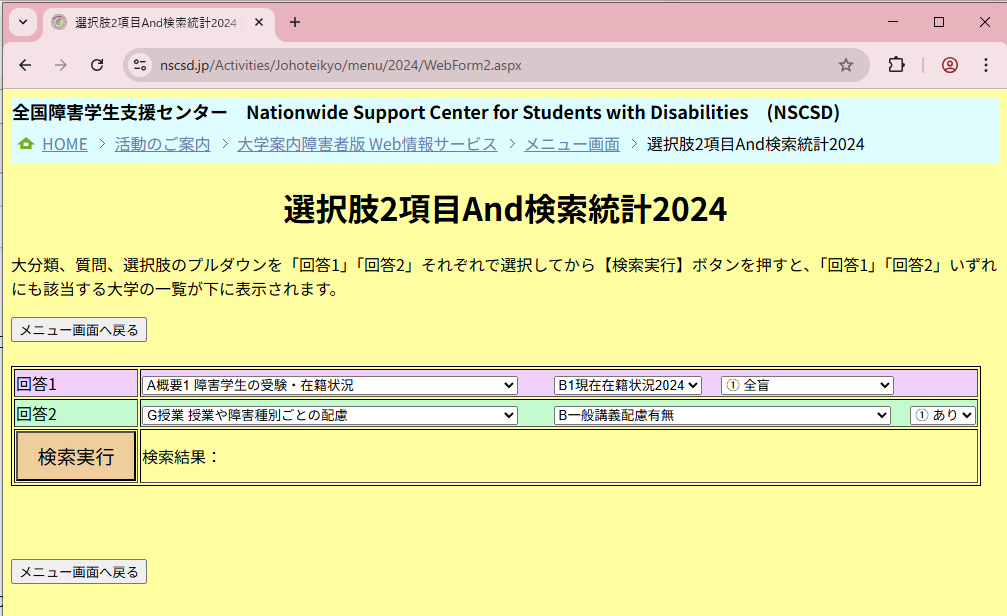
Task: Open the 回答1 category dropdown A概要1
Action: pos(330,385)
